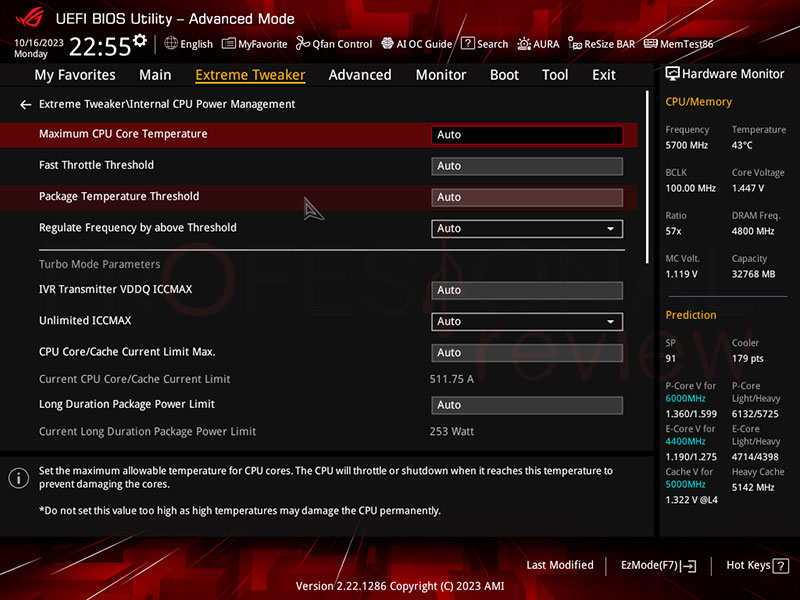The image size is (800, 600).
Task: Click the 511.75 A current limit value
Action: tap(452, 379)
